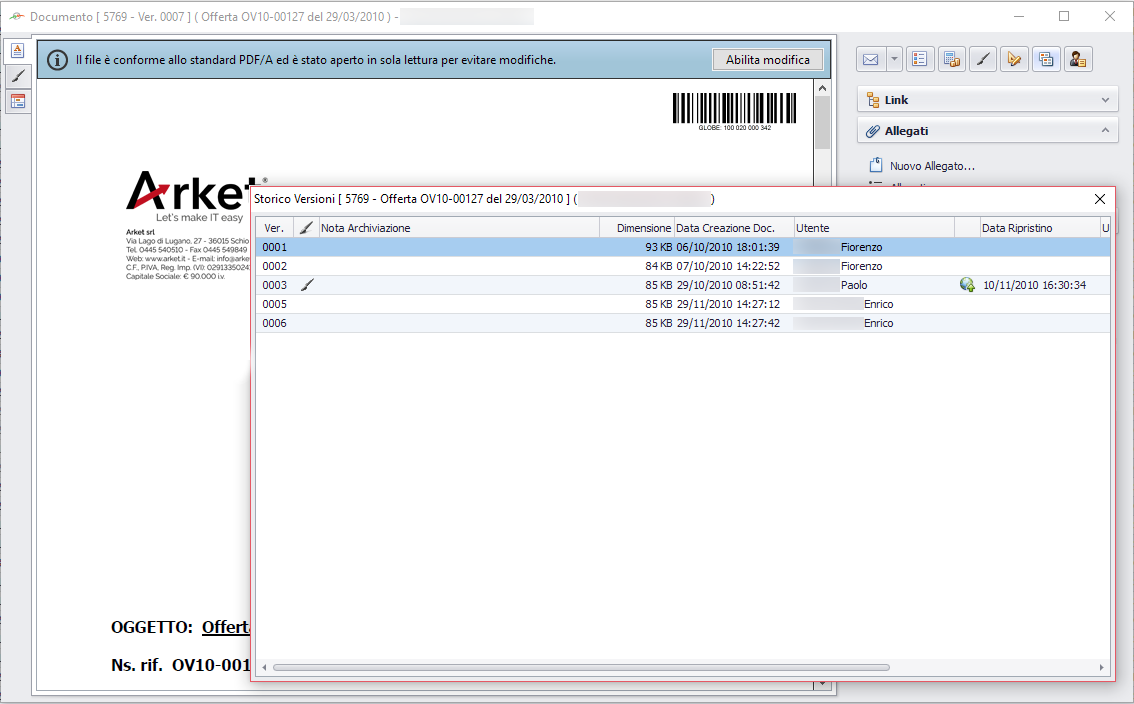
Task: Click the document text icon in left sidebar
Action: pos(17,48)
